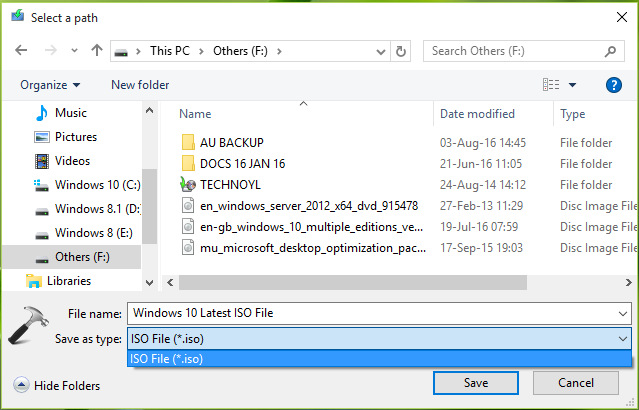Click the mu_microsoft_desktop disc image icon
The width and height of the screenshot is (639, 410).
[188, 248]
